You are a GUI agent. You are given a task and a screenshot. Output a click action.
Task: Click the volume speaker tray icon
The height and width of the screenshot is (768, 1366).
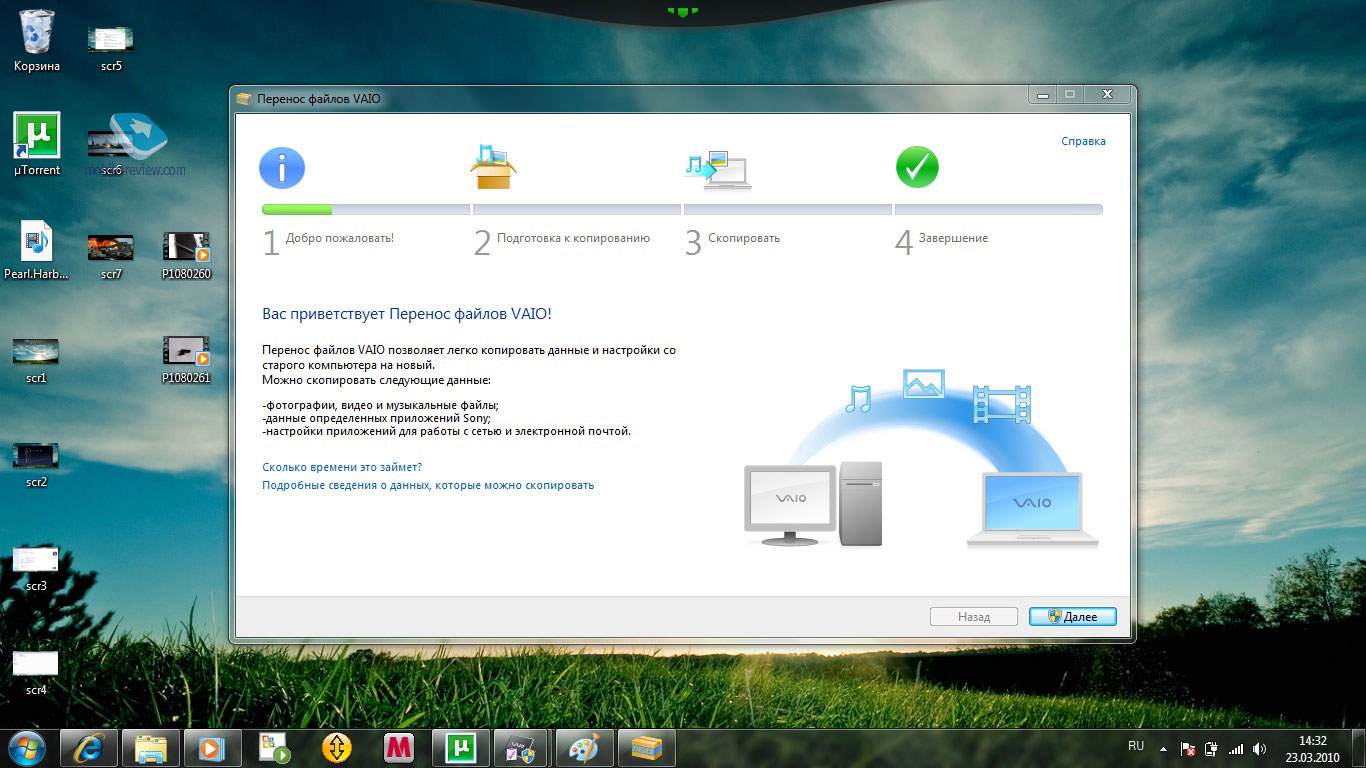[1259, 749]
